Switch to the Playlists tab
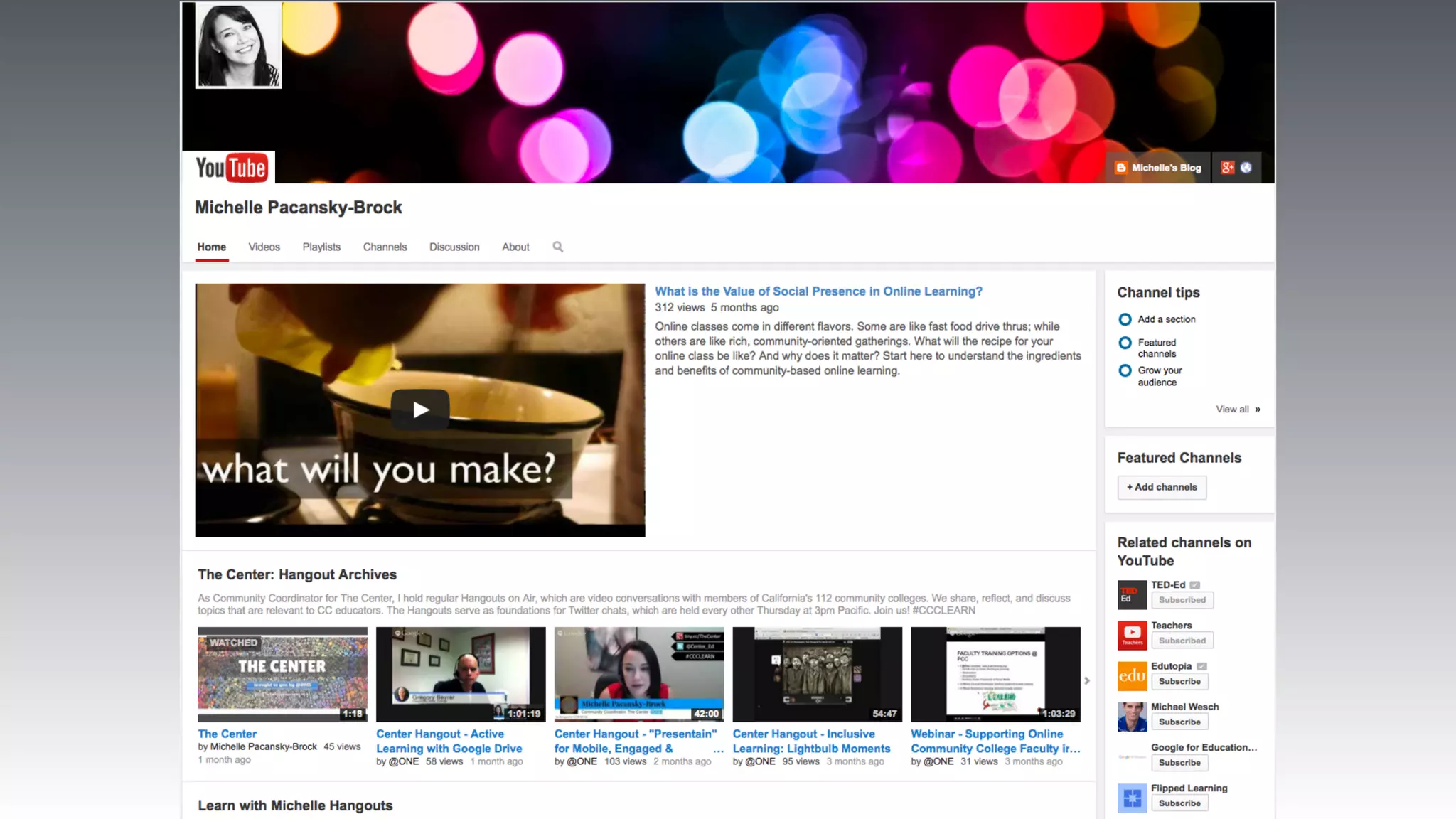Viewport: 1456px width, 819px height. coord(321,247)
